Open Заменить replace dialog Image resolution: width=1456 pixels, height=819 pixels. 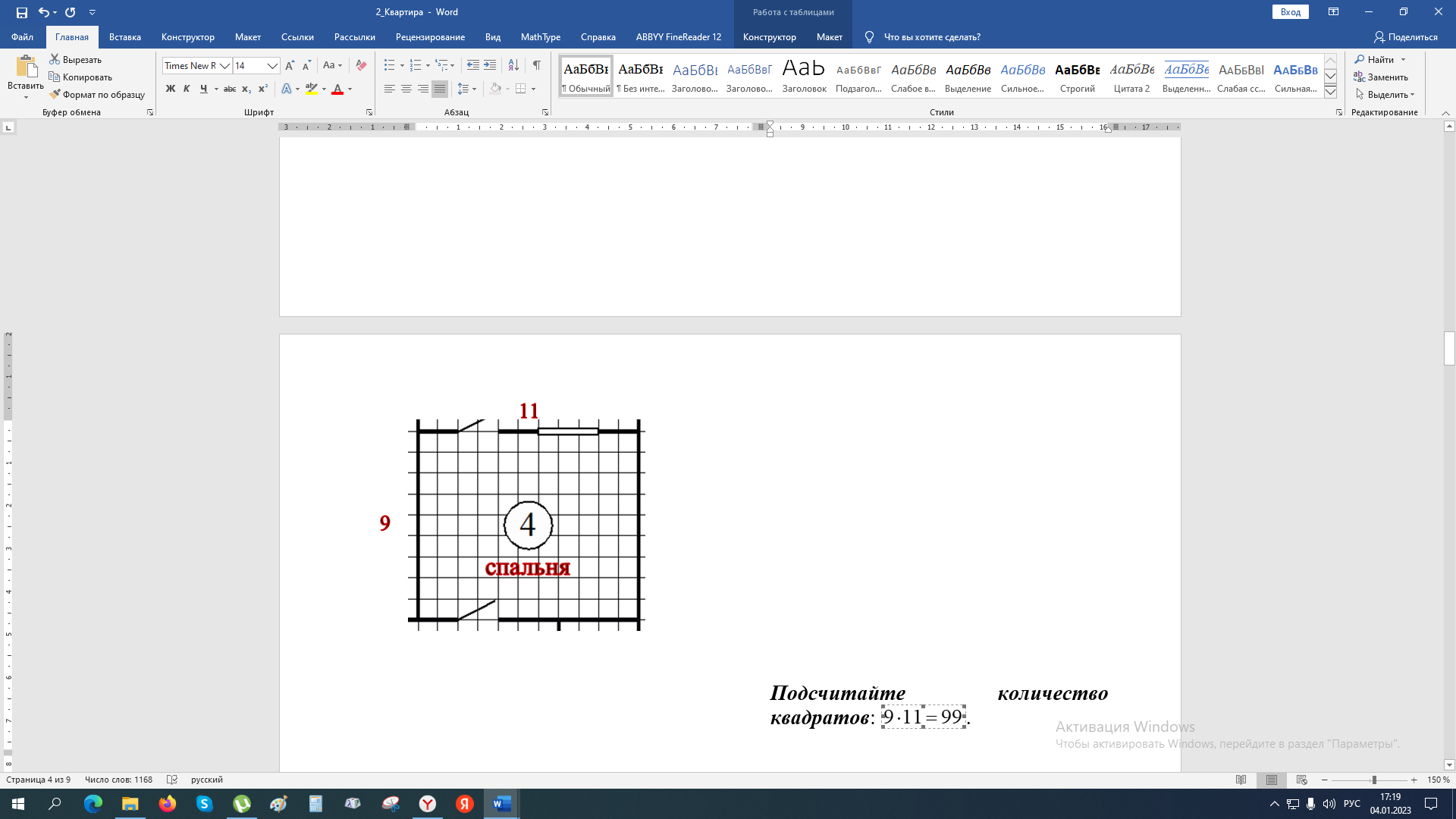tap(1381, 77)
